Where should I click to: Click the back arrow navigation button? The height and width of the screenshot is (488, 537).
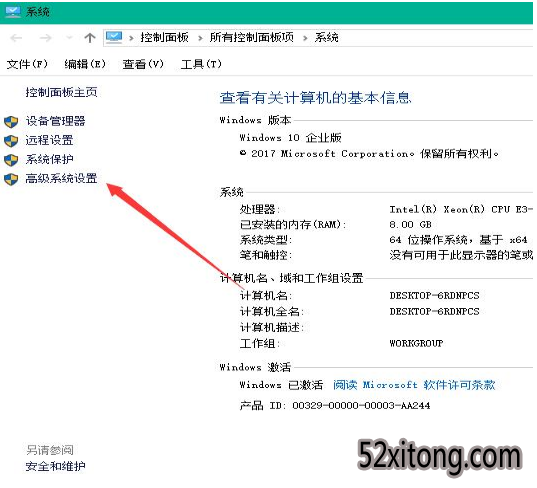click(x=16, y=38)
